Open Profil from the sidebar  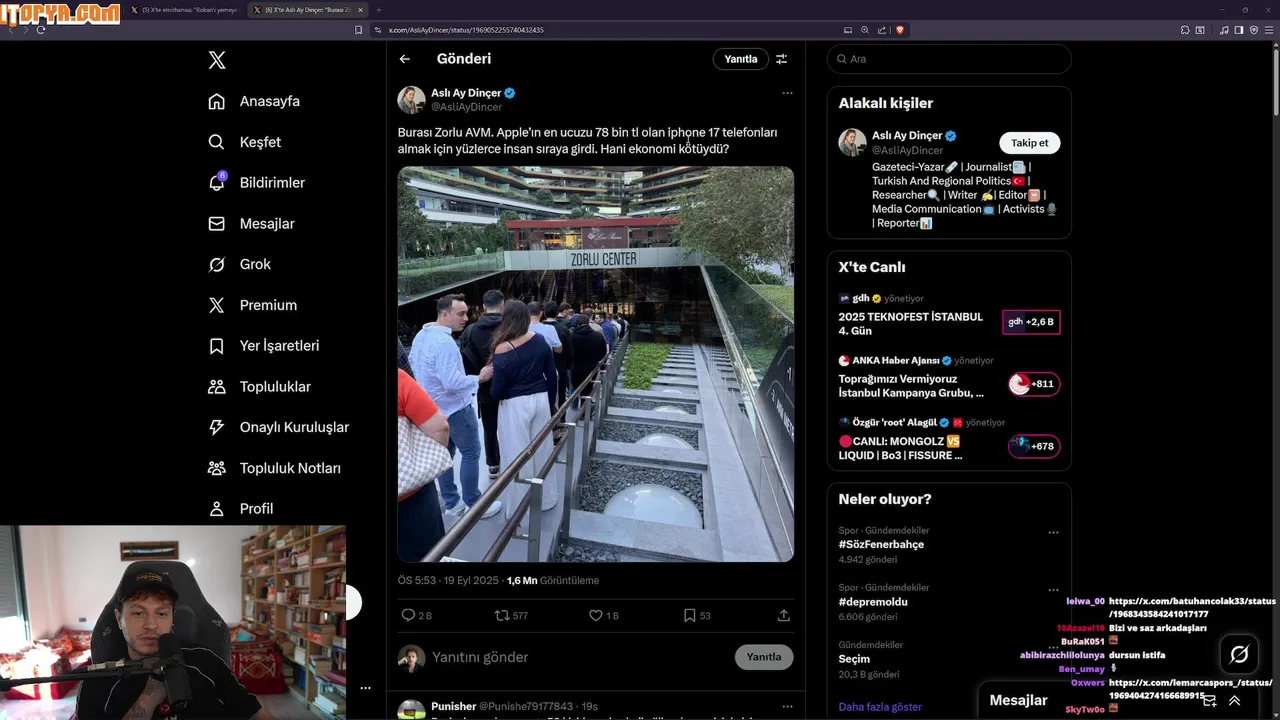[x=240, y=508]
